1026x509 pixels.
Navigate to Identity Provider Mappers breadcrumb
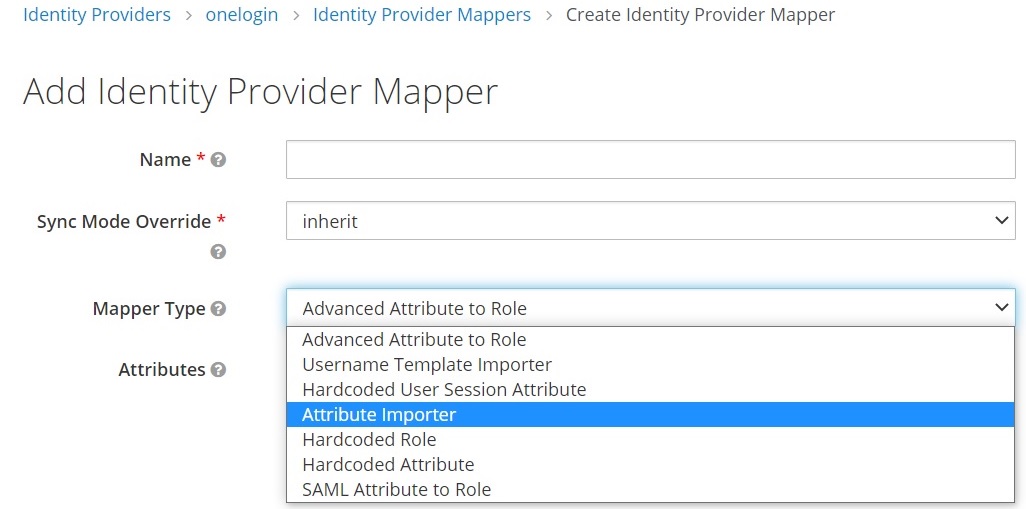(422, 15)
